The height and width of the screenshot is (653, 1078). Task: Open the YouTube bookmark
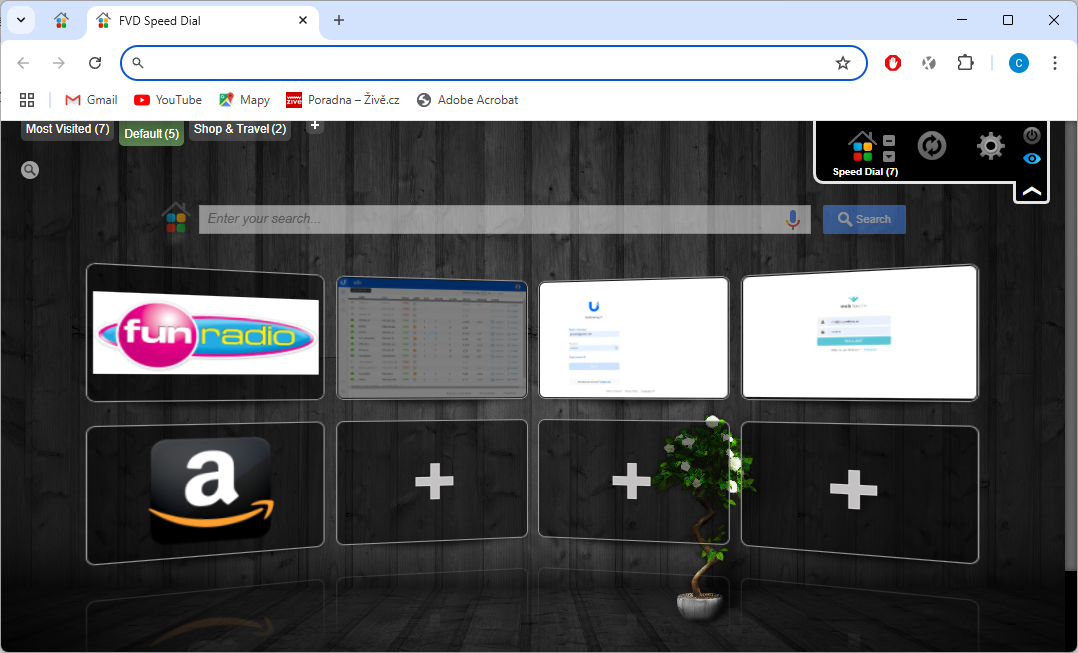[x=168, y=100]
